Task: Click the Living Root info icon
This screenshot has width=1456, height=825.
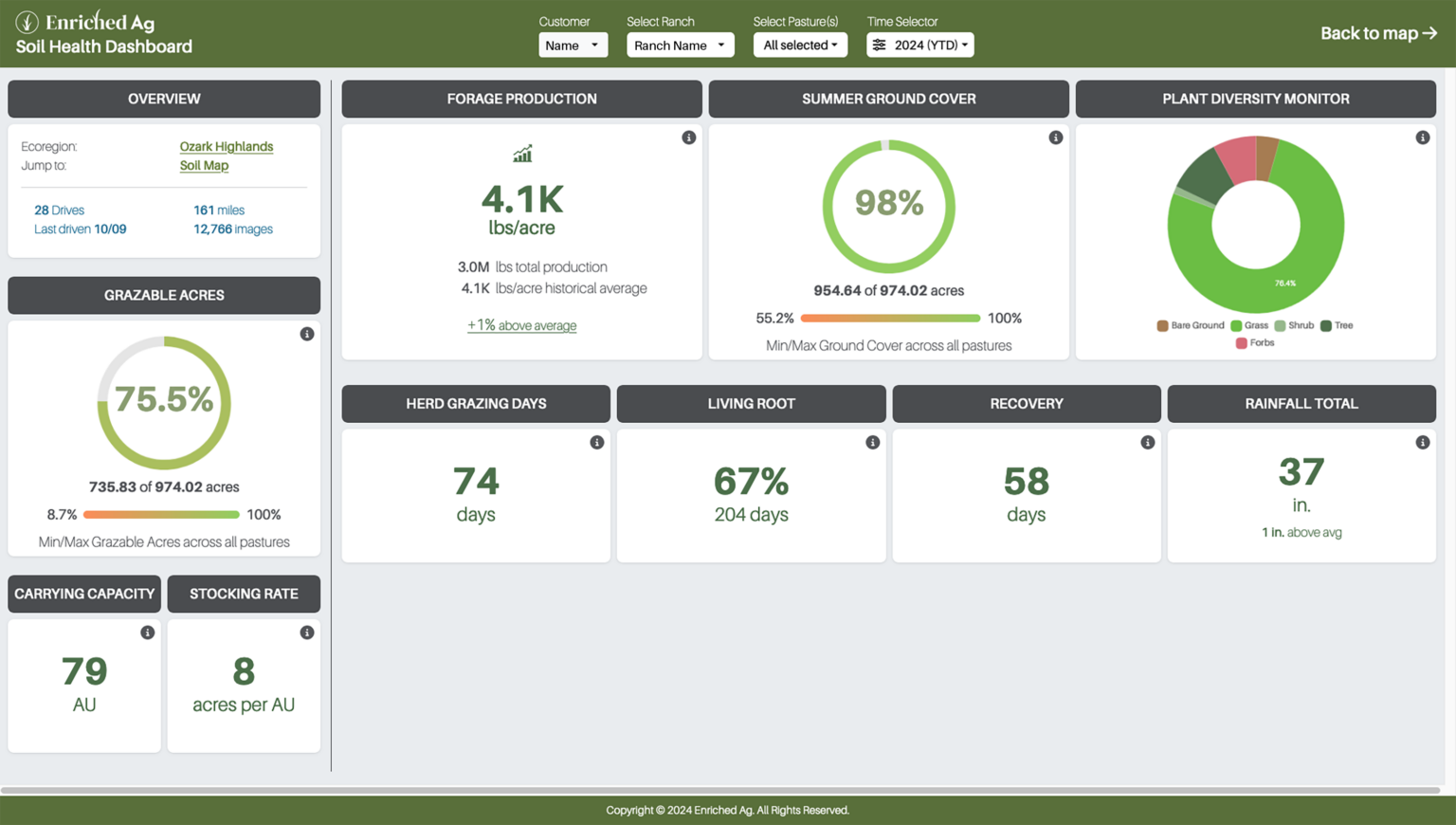Action: pos(872,442)
